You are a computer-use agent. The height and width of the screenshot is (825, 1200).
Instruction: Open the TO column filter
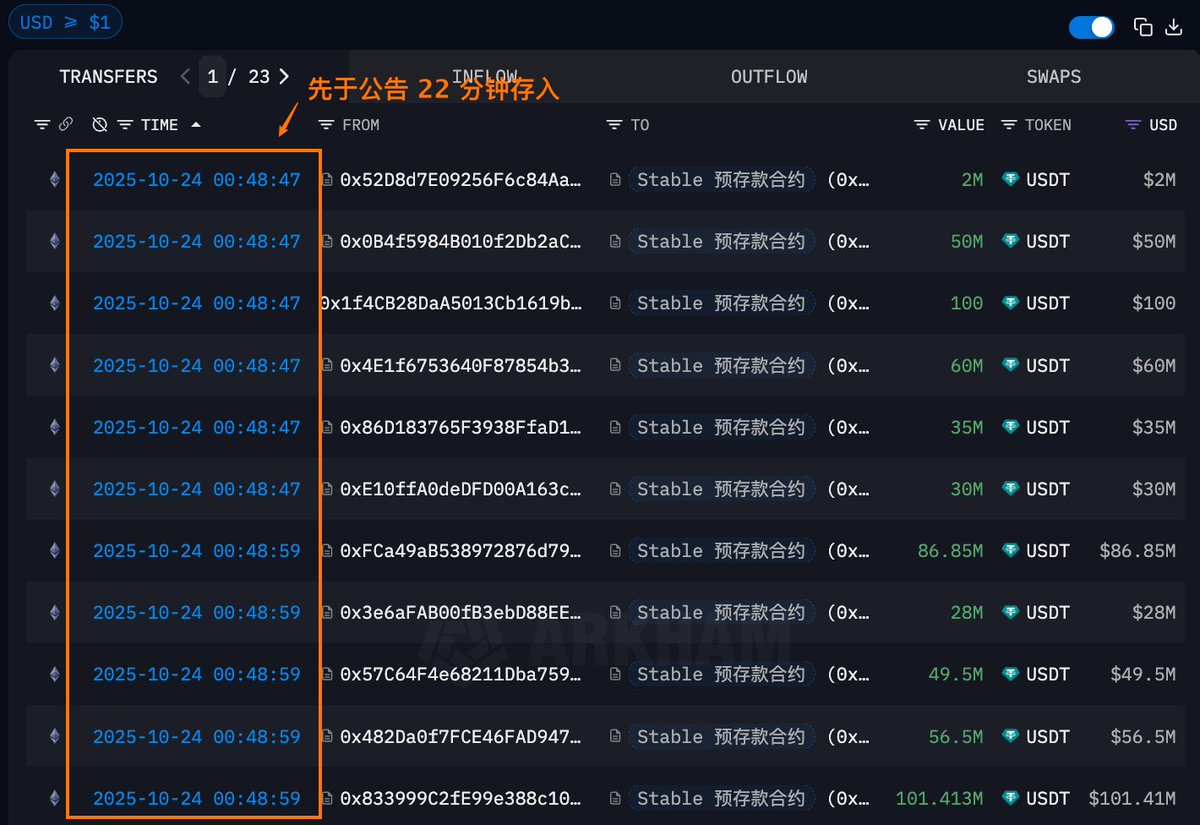[614, 125]
